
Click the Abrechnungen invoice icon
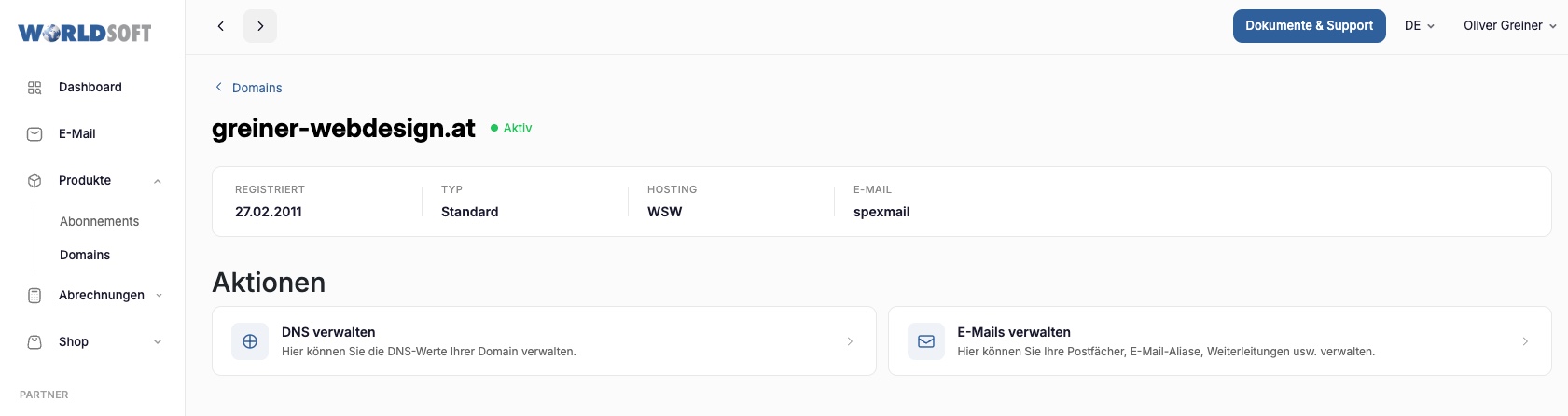(x=35, y=296)
